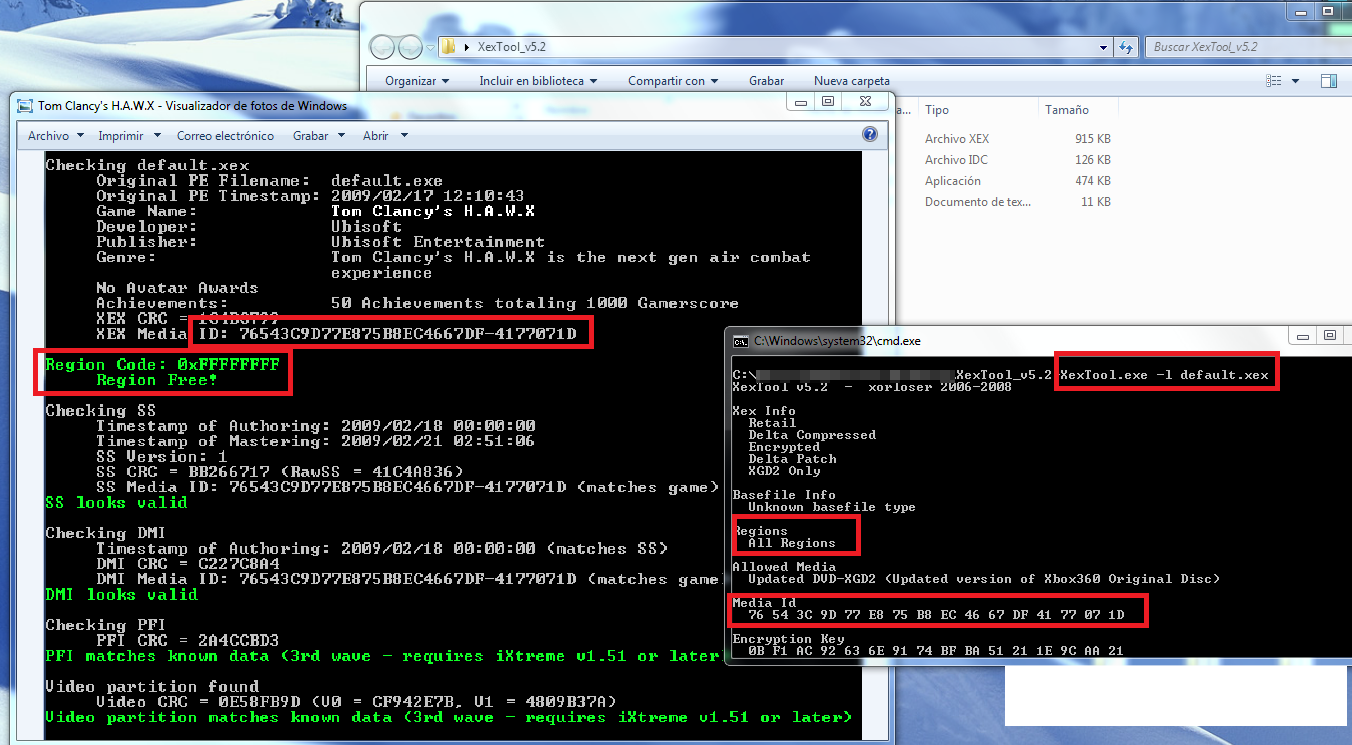Go back in the XexTool_v5.2 Explorer window
Image resolution: width=1352 pixels, height=745 pixels.
click(x=383, y=47)
